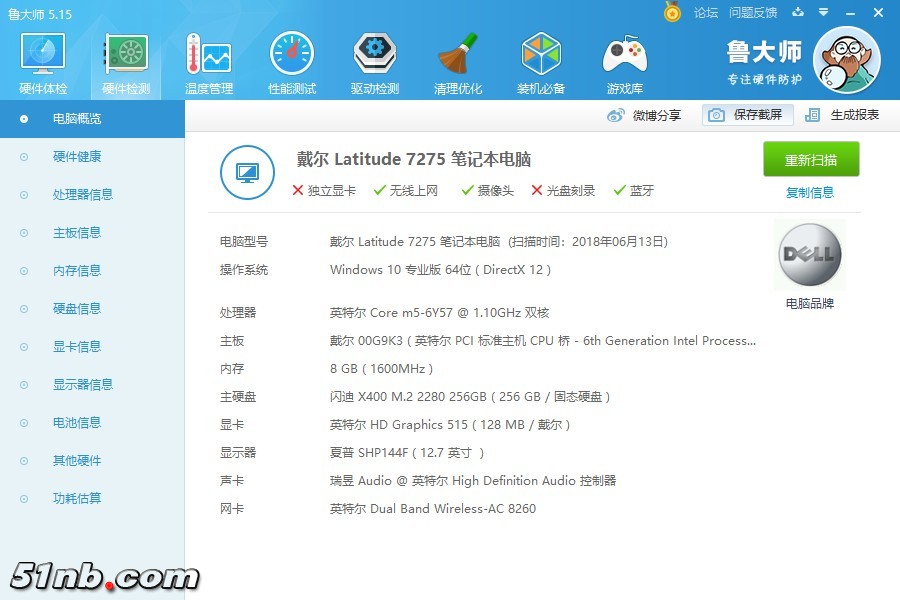Browse the 游戏库 game library
The width and height of the screenshot is (900, 600).
pos(624,60)
